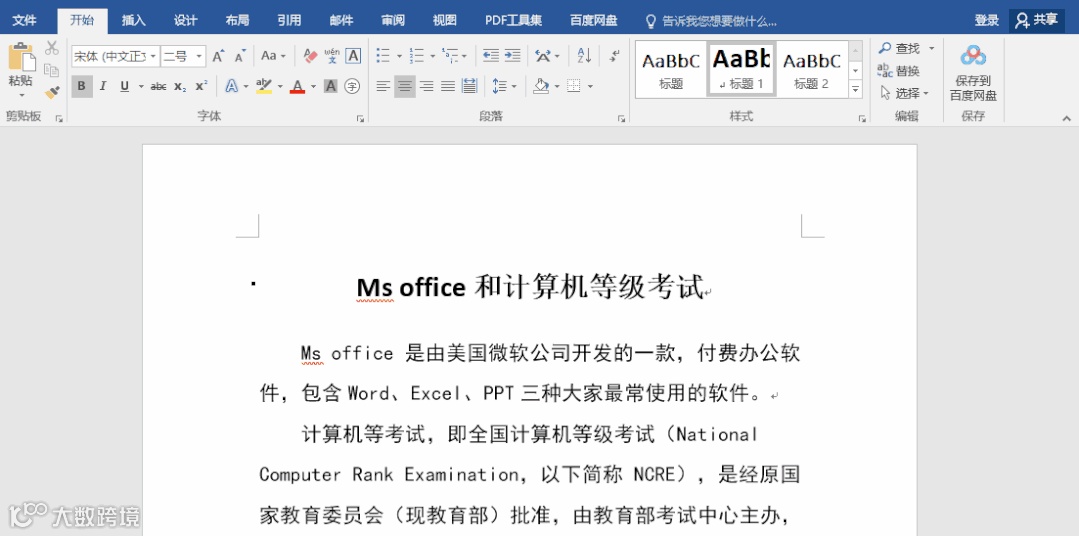The image size is (1079, 536).
Task: Open the 文件 File tab
Action: pos(25,20)
